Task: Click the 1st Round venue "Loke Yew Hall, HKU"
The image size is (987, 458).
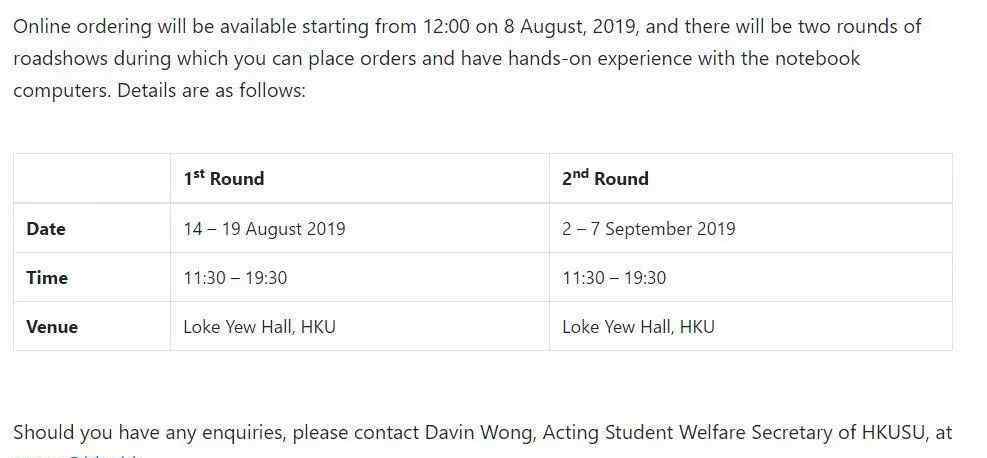Action: point(259,327)
